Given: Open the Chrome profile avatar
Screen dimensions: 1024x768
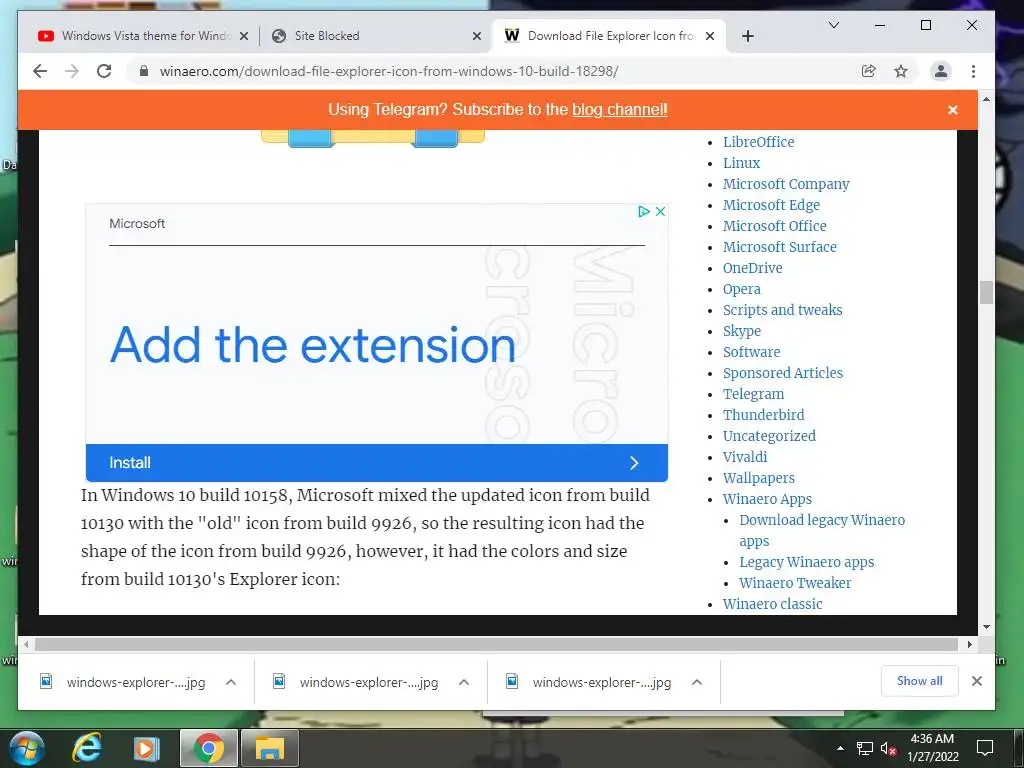Looking at the screenshot, I should 940,71.
